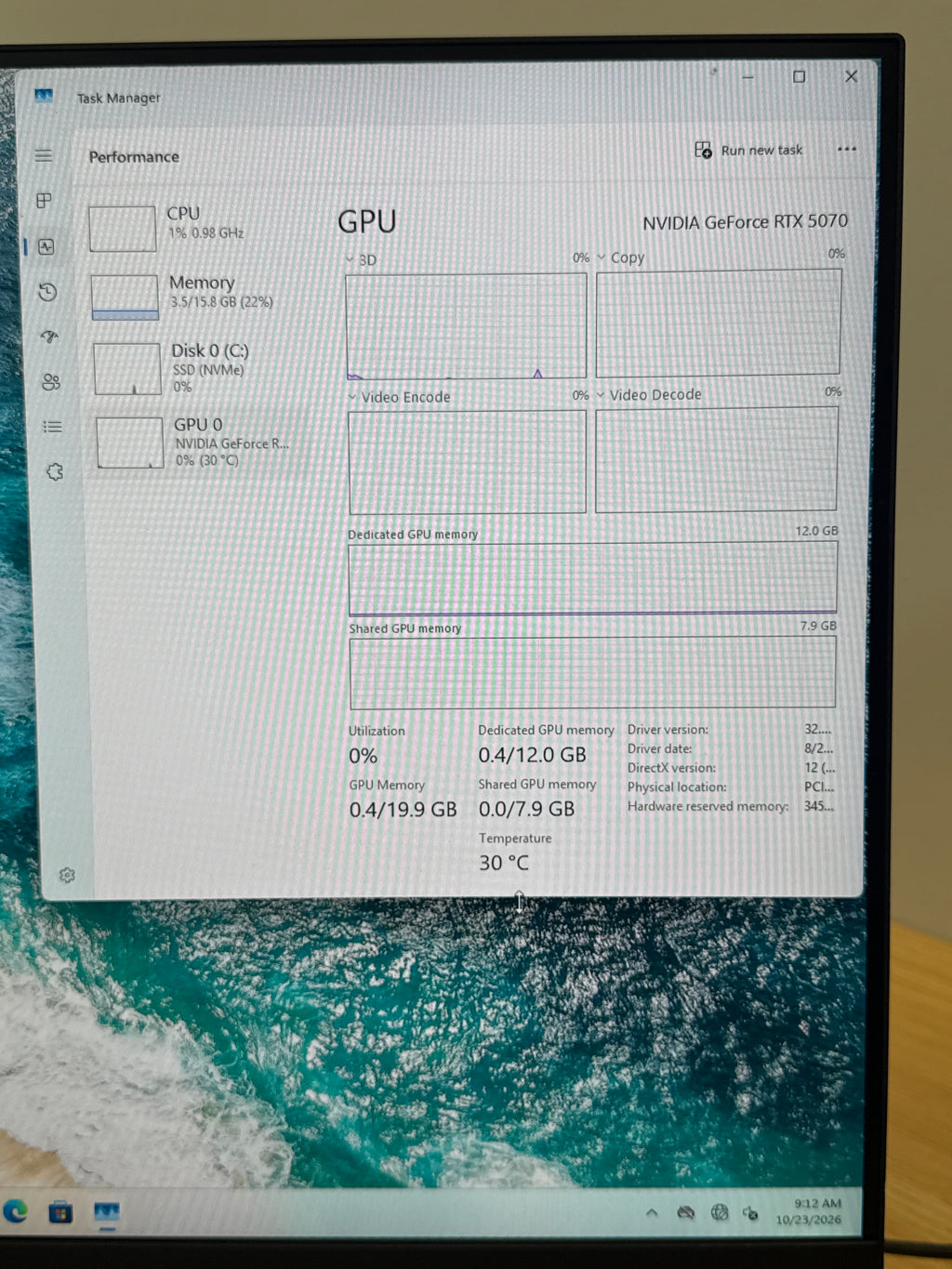Click the "30 °C" temperature value
Image resolution: width=952 pixels, height=1269 pixels.
[x=503, y=863]
